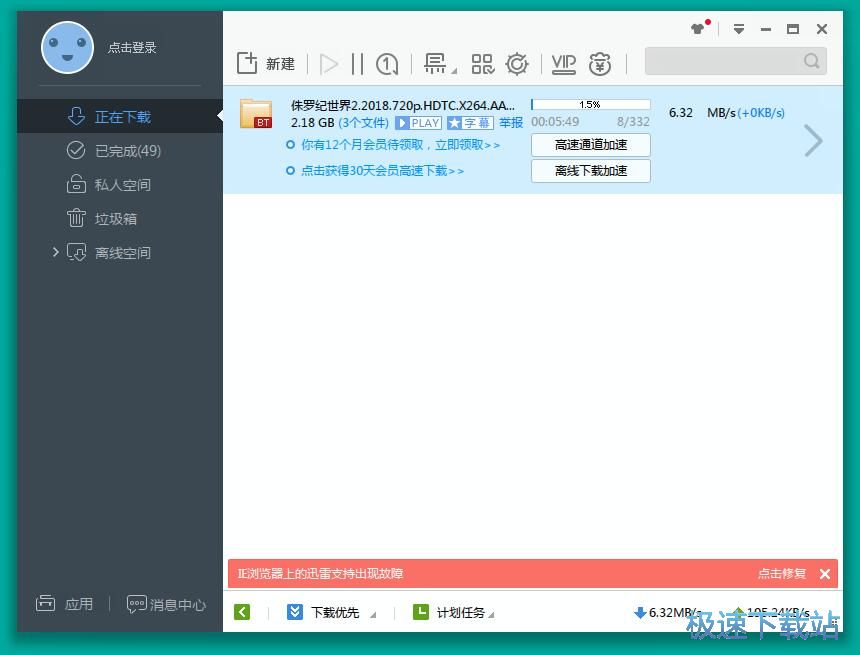
Task: Click the (+0KB/s) acceleration speed text
Action: coord(761,113)
